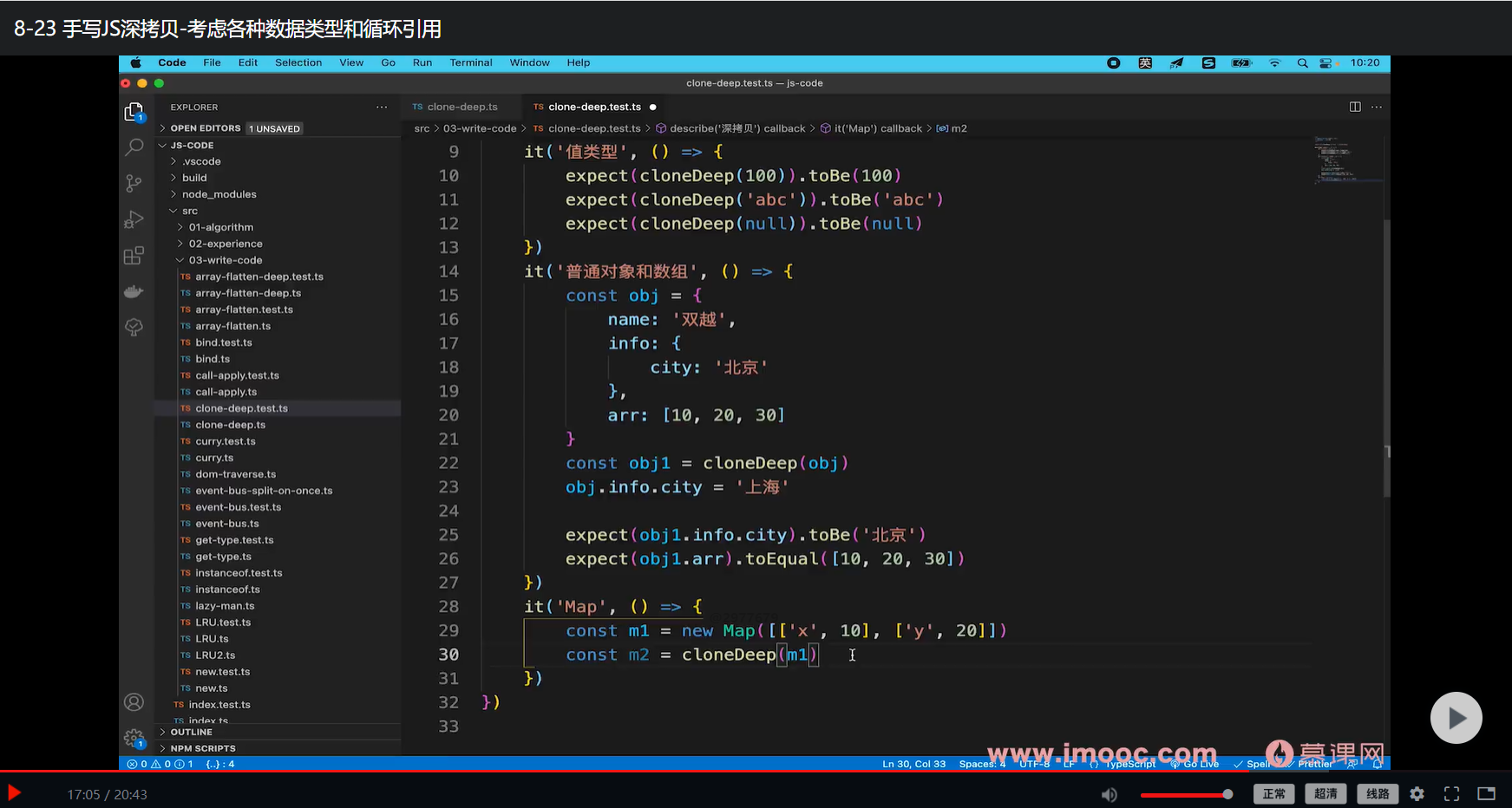Viewport: 1512px width, 808px height.
Task: Open macOS Control Center
Action: tap(1325, 62)
